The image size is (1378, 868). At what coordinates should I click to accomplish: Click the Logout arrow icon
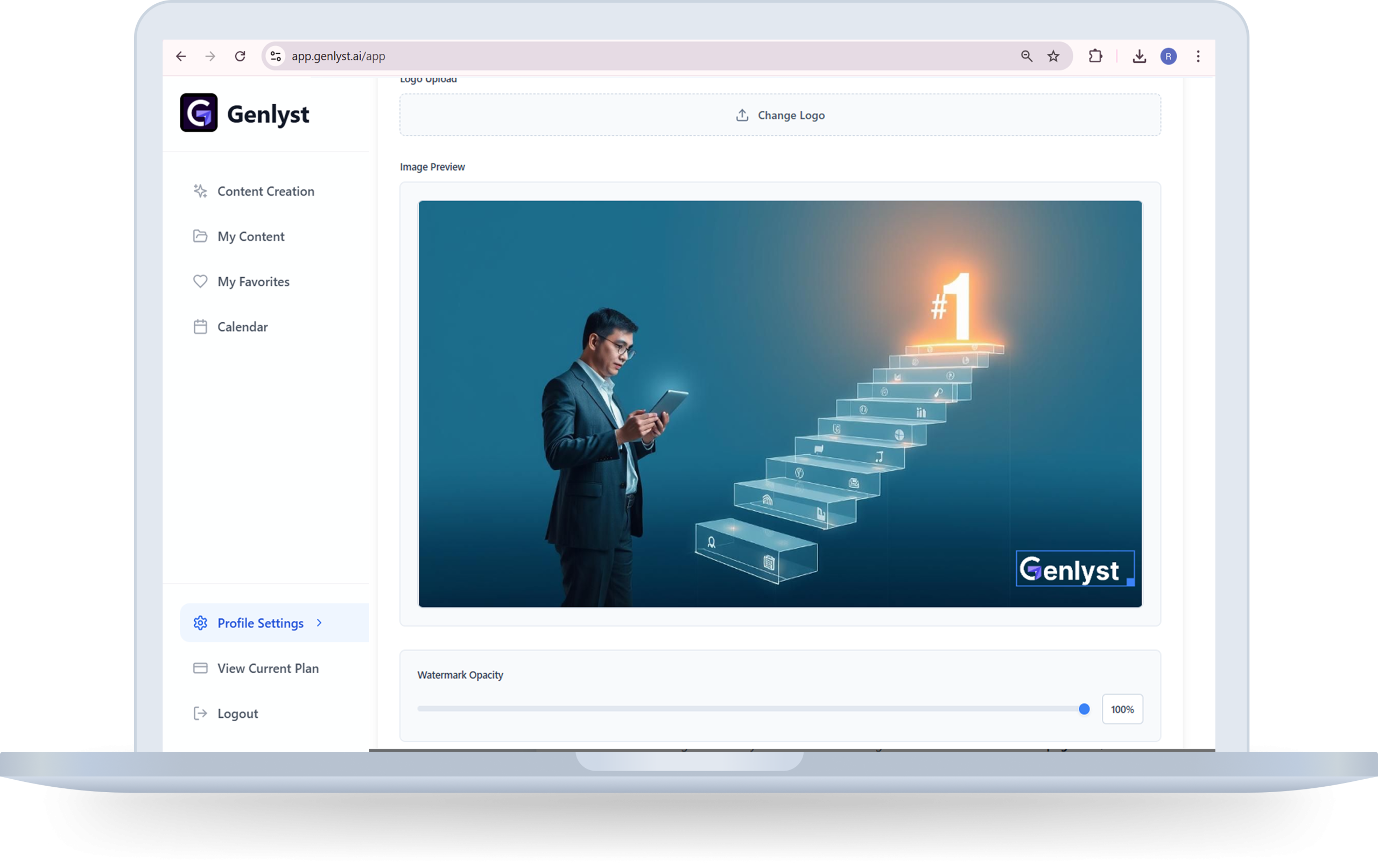200,713
